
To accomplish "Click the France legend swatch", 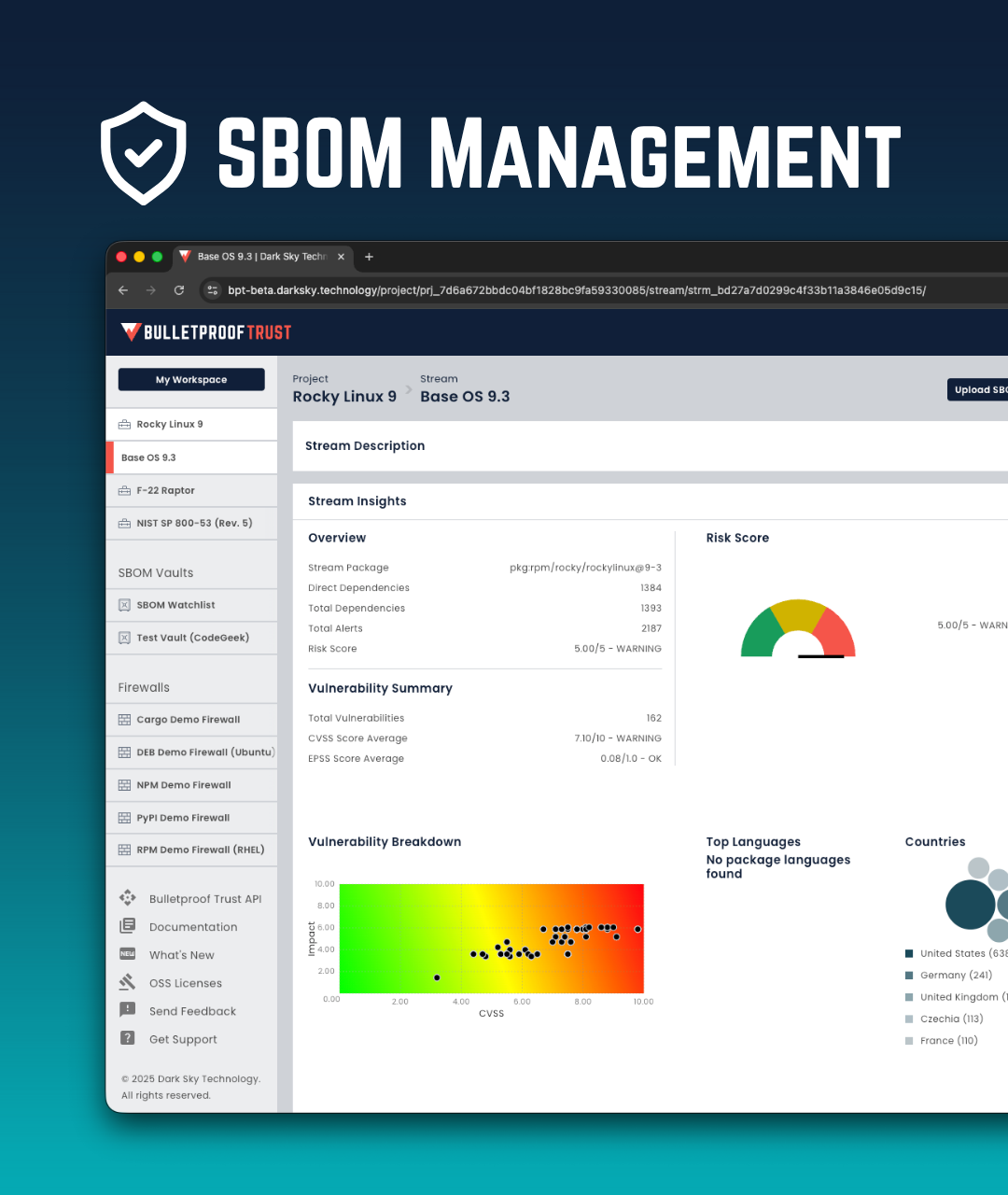I will point(909,1040).
